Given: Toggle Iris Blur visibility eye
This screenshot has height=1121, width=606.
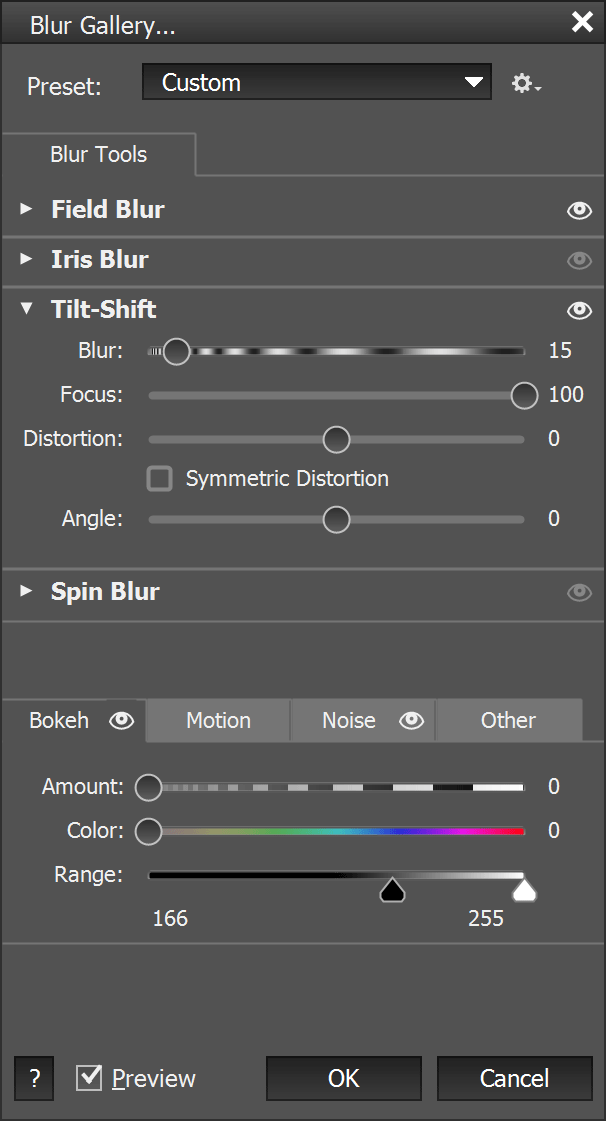Looking at the screenshot, I should 579,260.
